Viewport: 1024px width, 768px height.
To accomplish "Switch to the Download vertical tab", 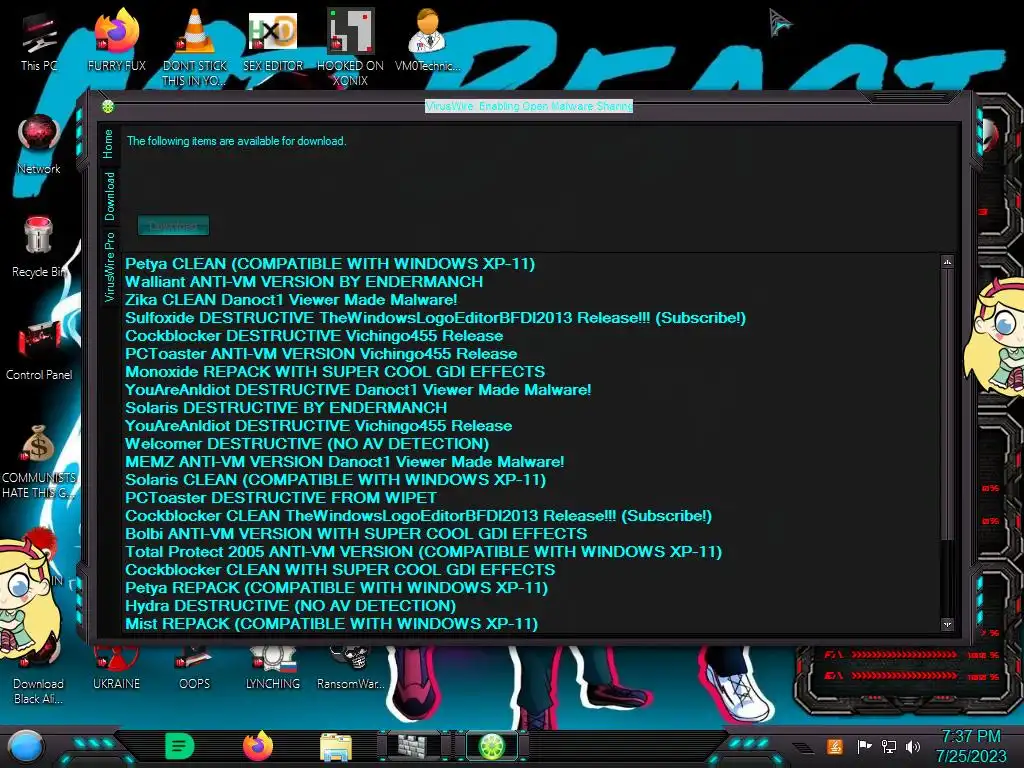I will 108,196.
